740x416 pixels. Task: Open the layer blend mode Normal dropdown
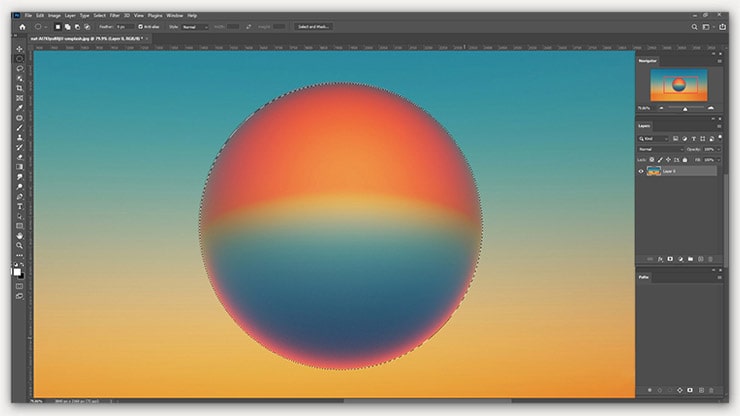click(658, 149)
